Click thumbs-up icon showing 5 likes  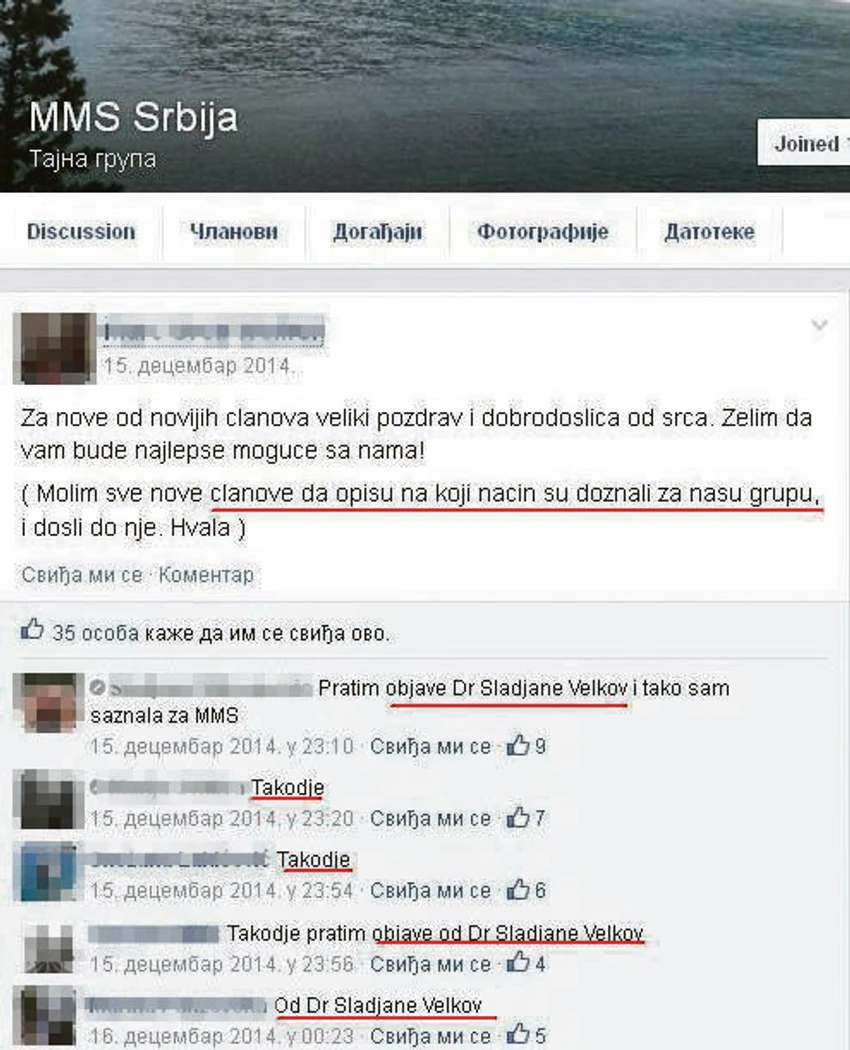tap(517, 1034)
